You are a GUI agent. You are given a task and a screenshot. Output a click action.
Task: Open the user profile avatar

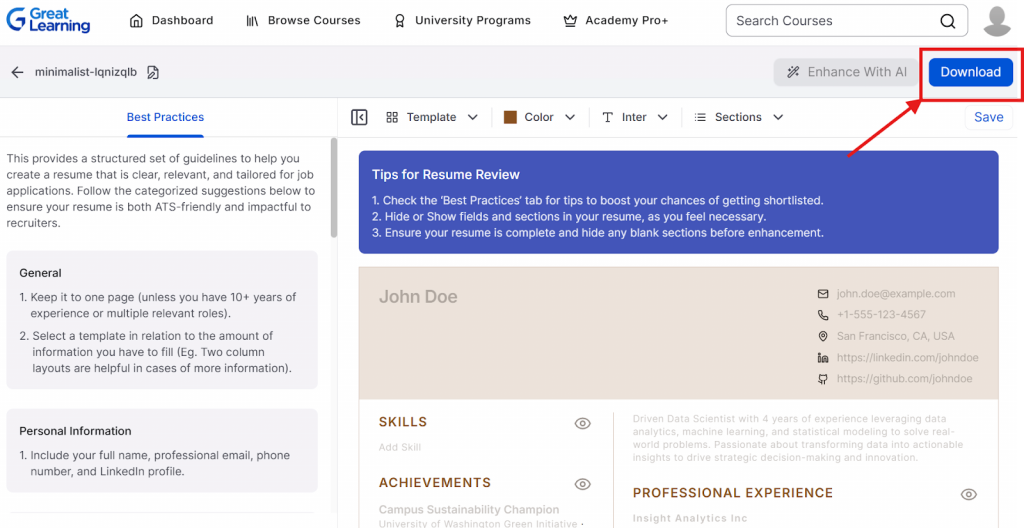[997, 21]
